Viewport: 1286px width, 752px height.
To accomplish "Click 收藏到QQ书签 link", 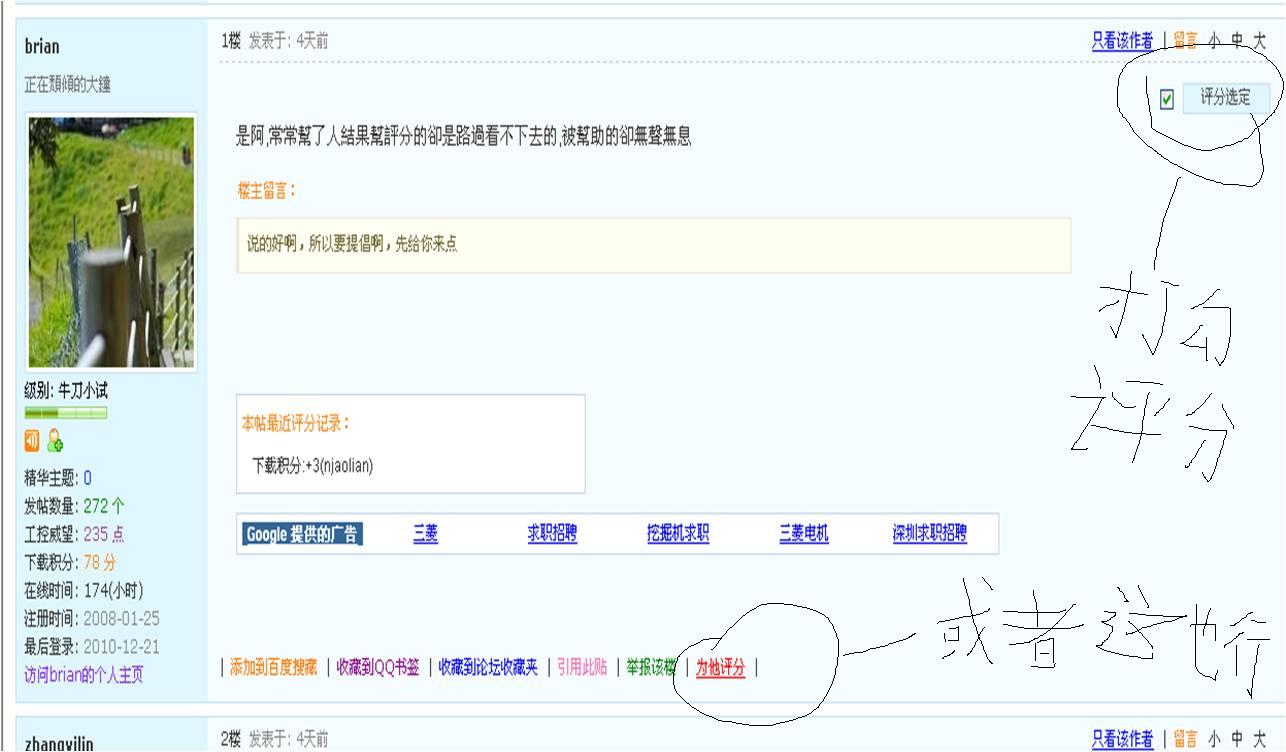I will [x=378, y=667].
